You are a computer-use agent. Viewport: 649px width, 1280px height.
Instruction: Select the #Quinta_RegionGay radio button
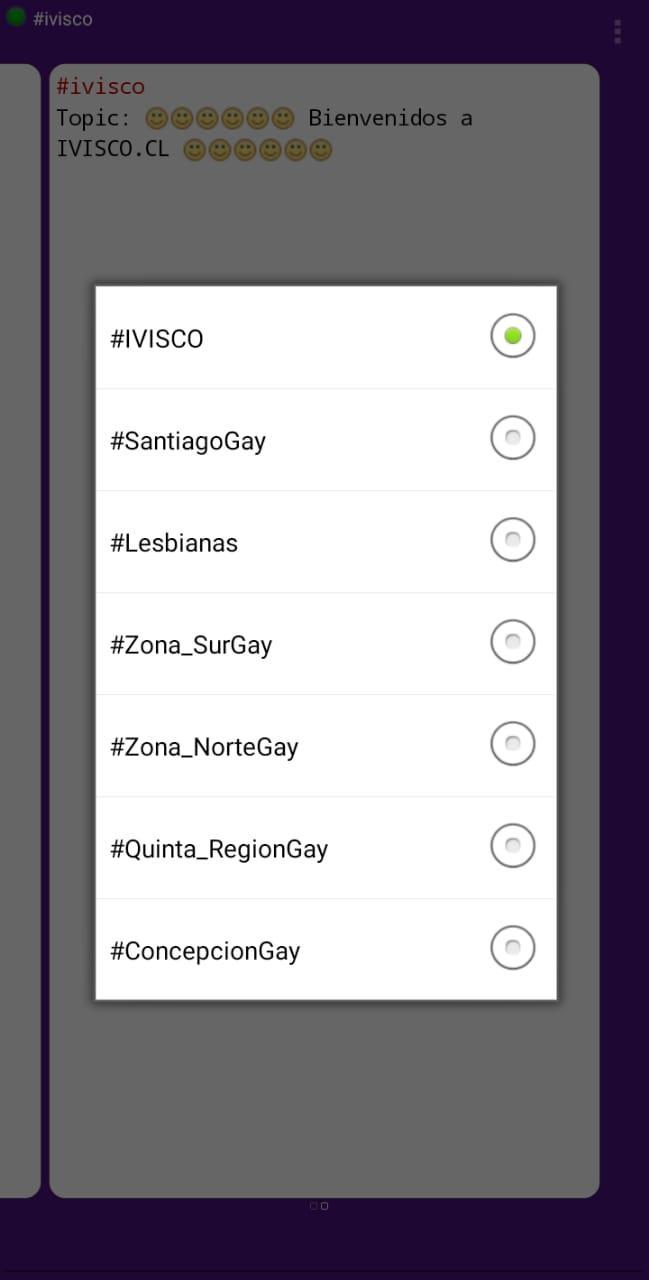(x=512, y=846)
